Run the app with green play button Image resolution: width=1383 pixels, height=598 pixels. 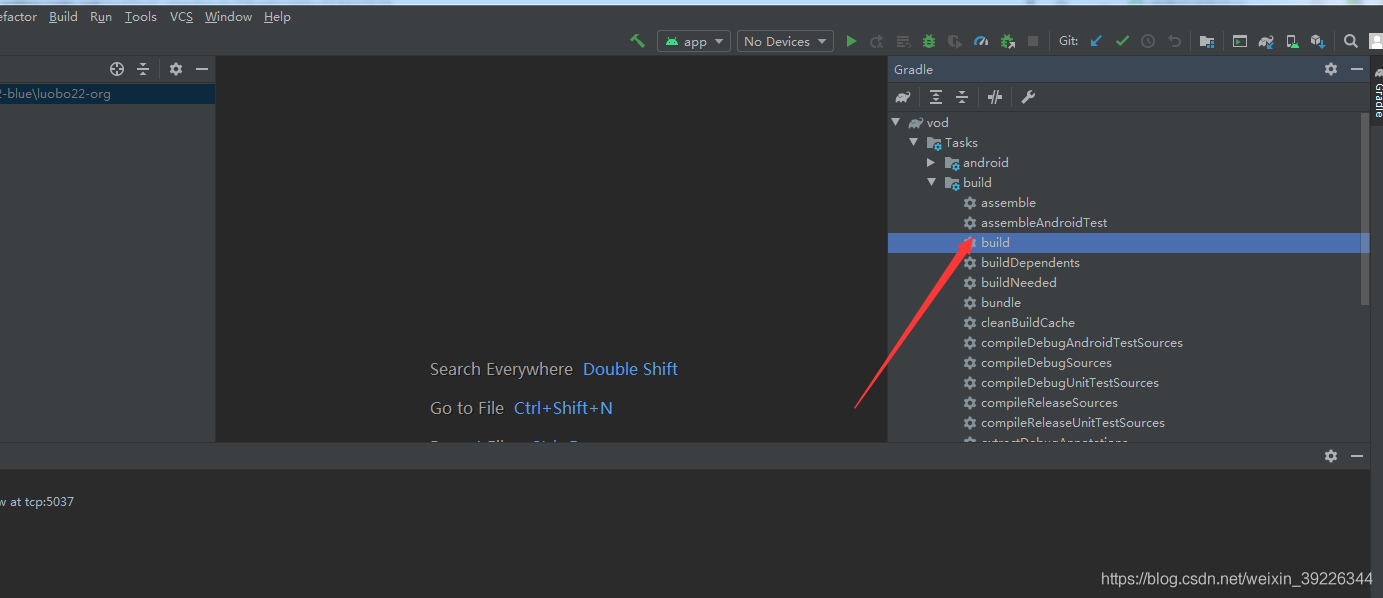pyautogui.click(x=851, y=41)
